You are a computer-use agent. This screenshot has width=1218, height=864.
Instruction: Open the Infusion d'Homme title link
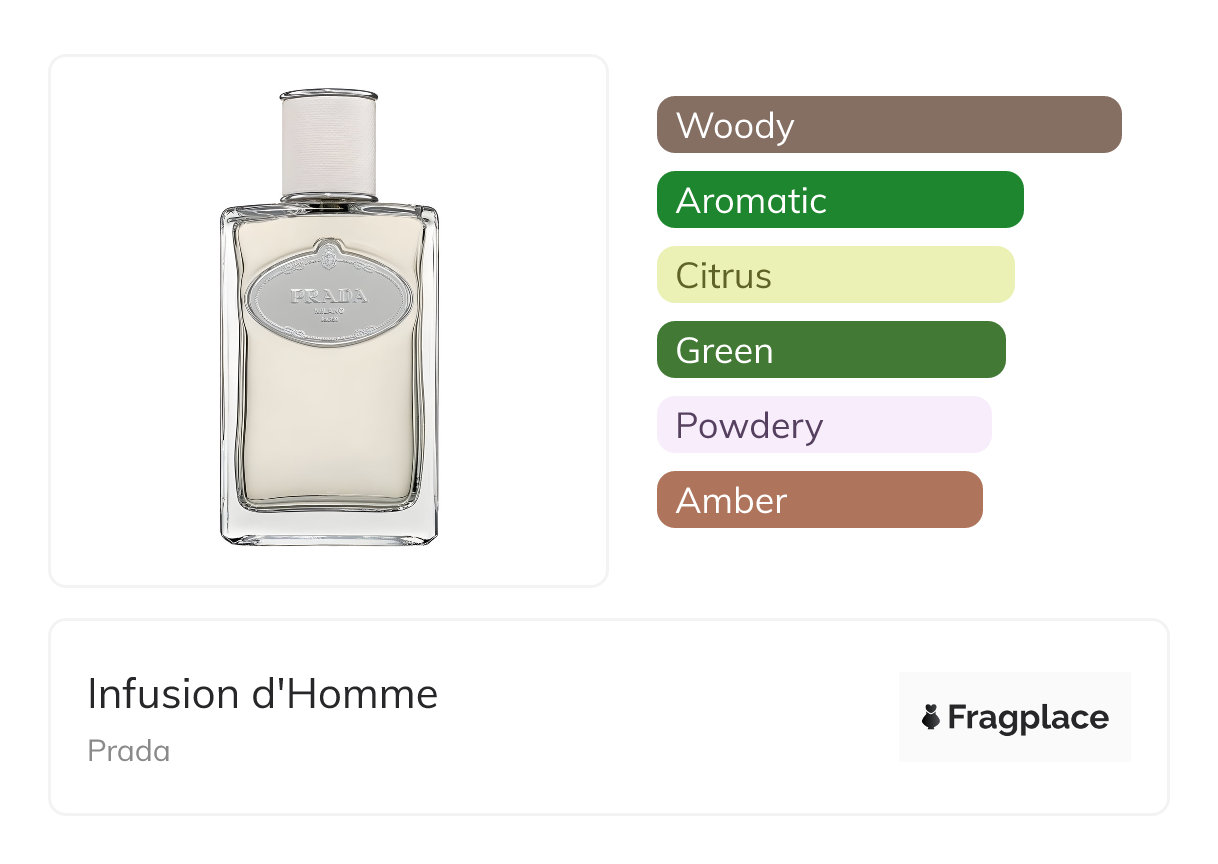point(262,694)
